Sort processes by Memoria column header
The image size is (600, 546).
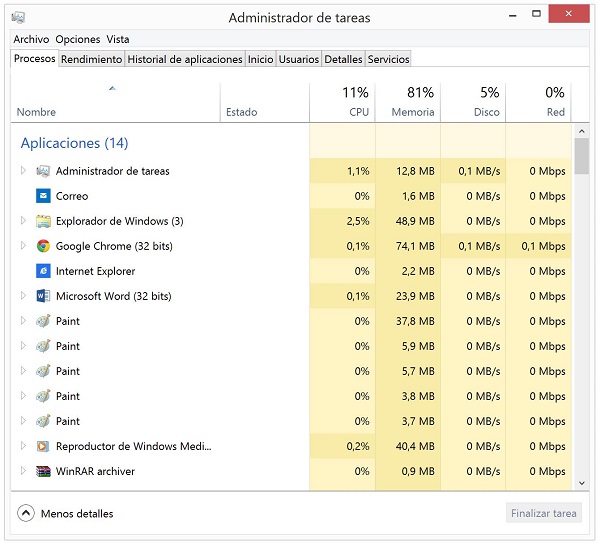point(407,102)
